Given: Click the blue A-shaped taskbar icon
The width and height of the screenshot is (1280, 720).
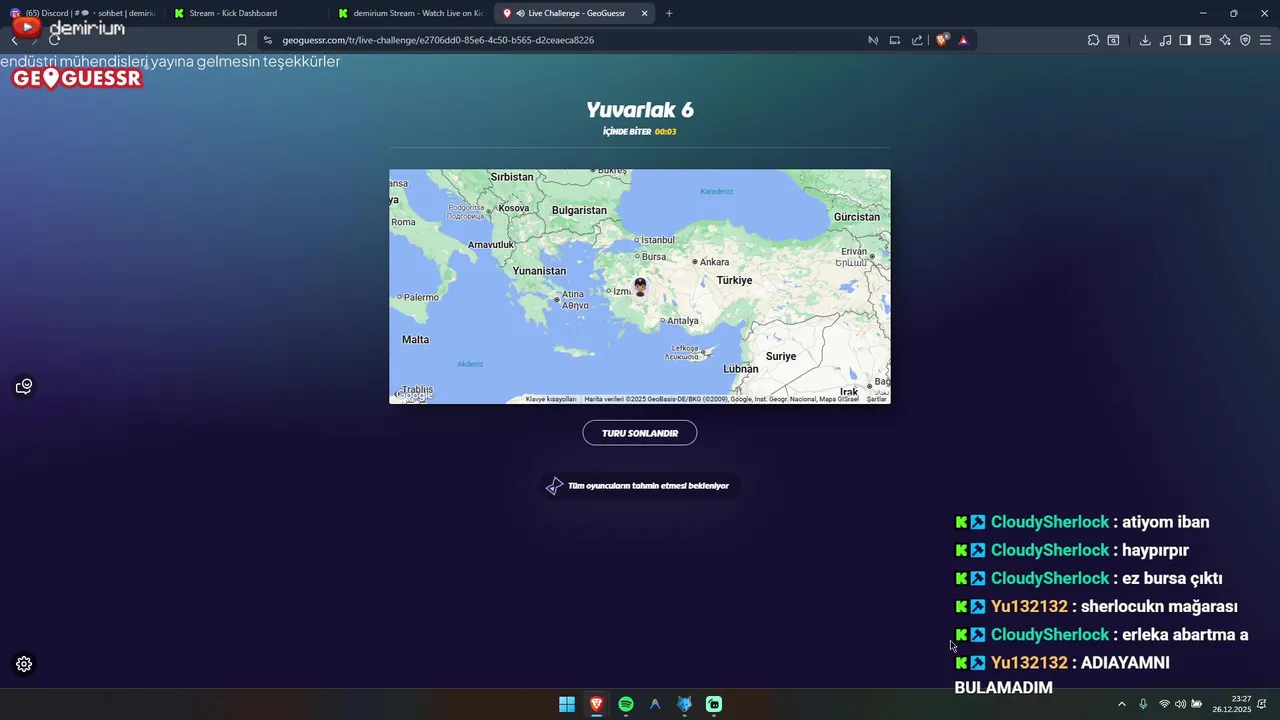Looking at the screenshot, I should pos(655,704).
